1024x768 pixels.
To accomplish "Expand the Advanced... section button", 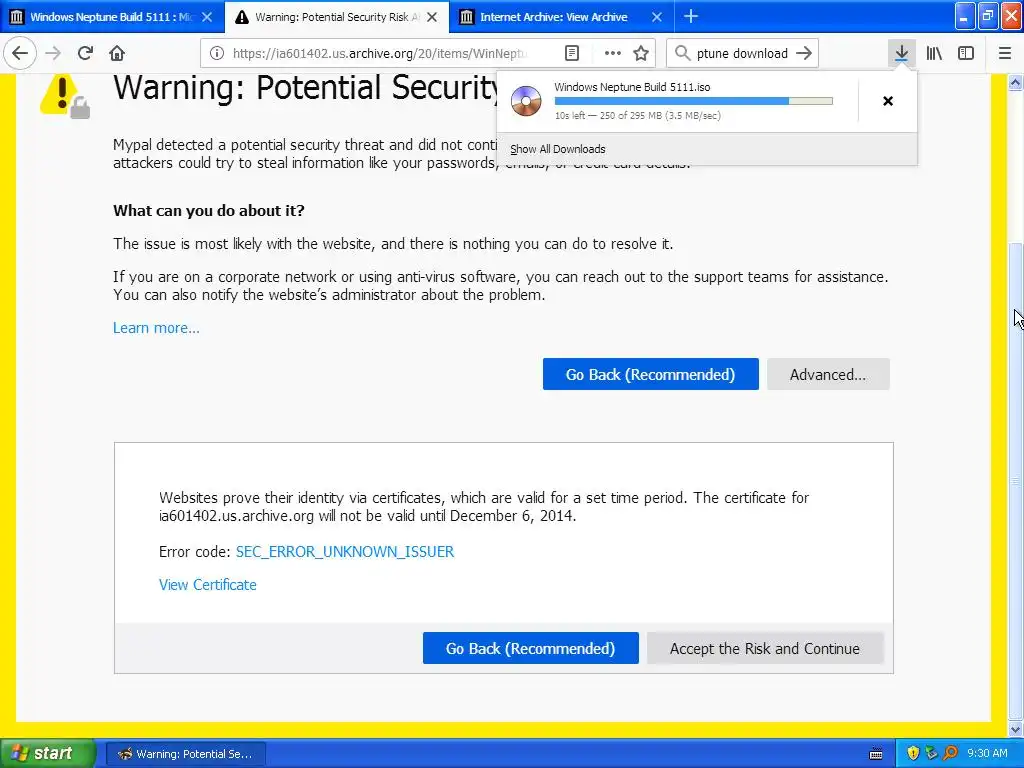I will pyautogui.click(x=828, y=374).
